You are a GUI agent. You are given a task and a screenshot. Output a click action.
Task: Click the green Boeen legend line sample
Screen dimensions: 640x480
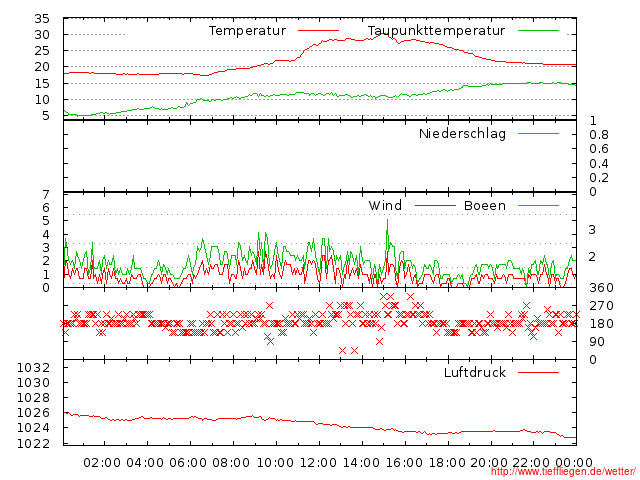pyautogui.click(x=538, y=205)
